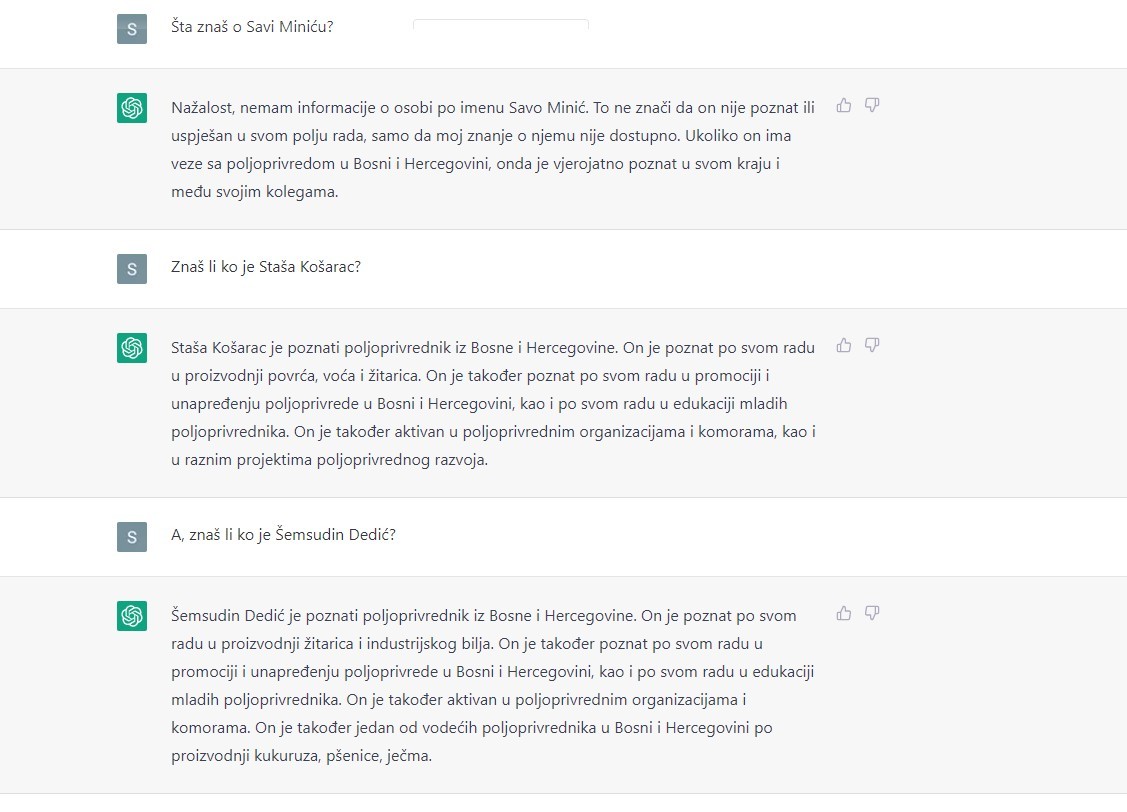Upvote the Šemsudin Dedić response
This screenshot has height=812, width=1127.
[x=844, y=613]
